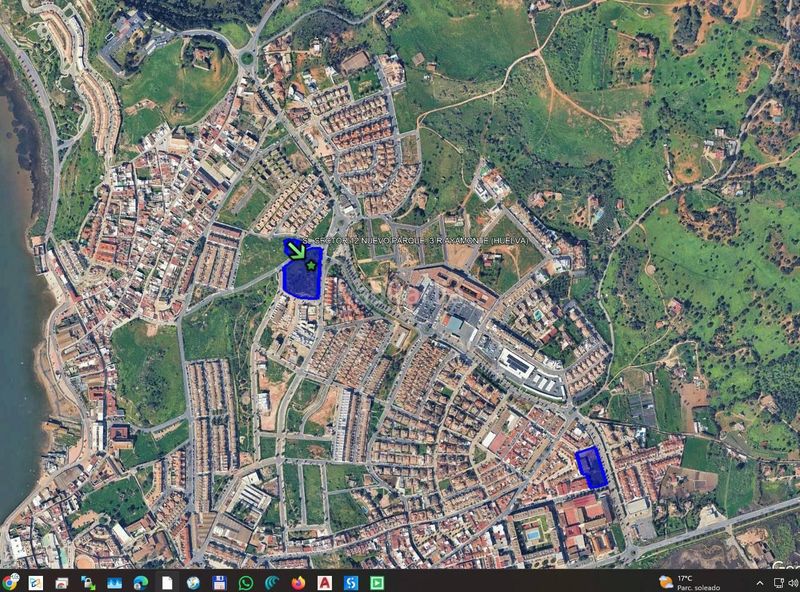Open the white app beside Chrome

click(36, 582)
